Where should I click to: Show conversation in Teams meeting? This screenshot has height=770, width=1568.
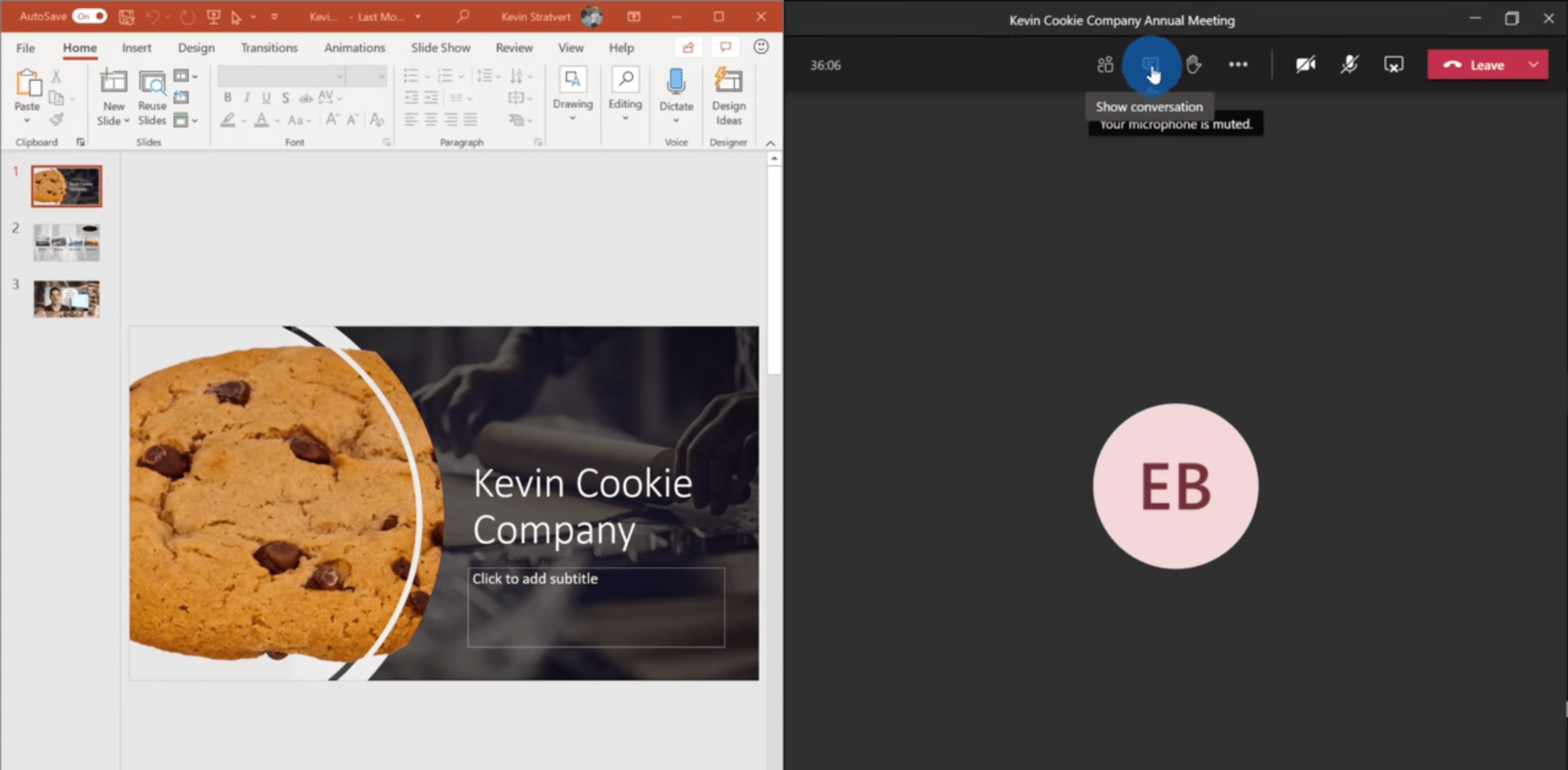(1150, 65)
